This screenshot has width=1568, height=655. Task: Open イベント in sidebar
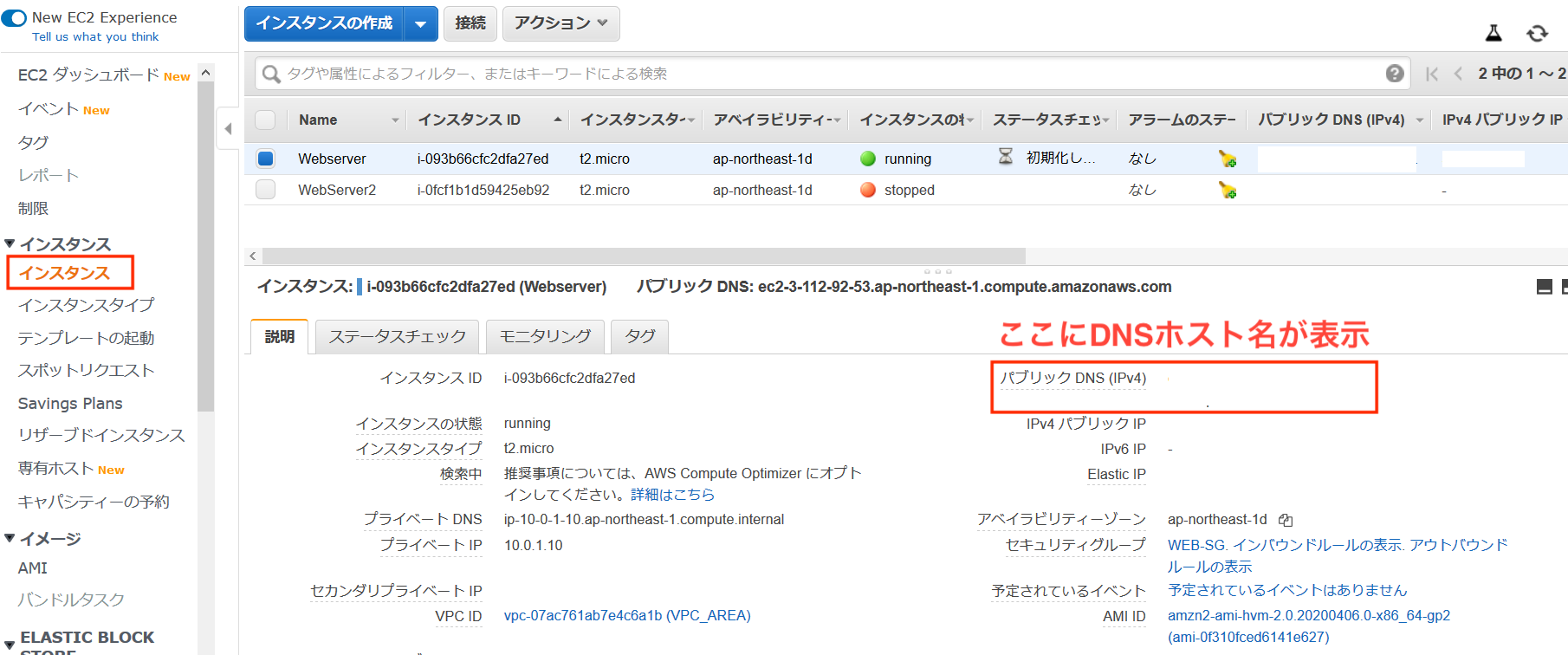click(49, 109)
